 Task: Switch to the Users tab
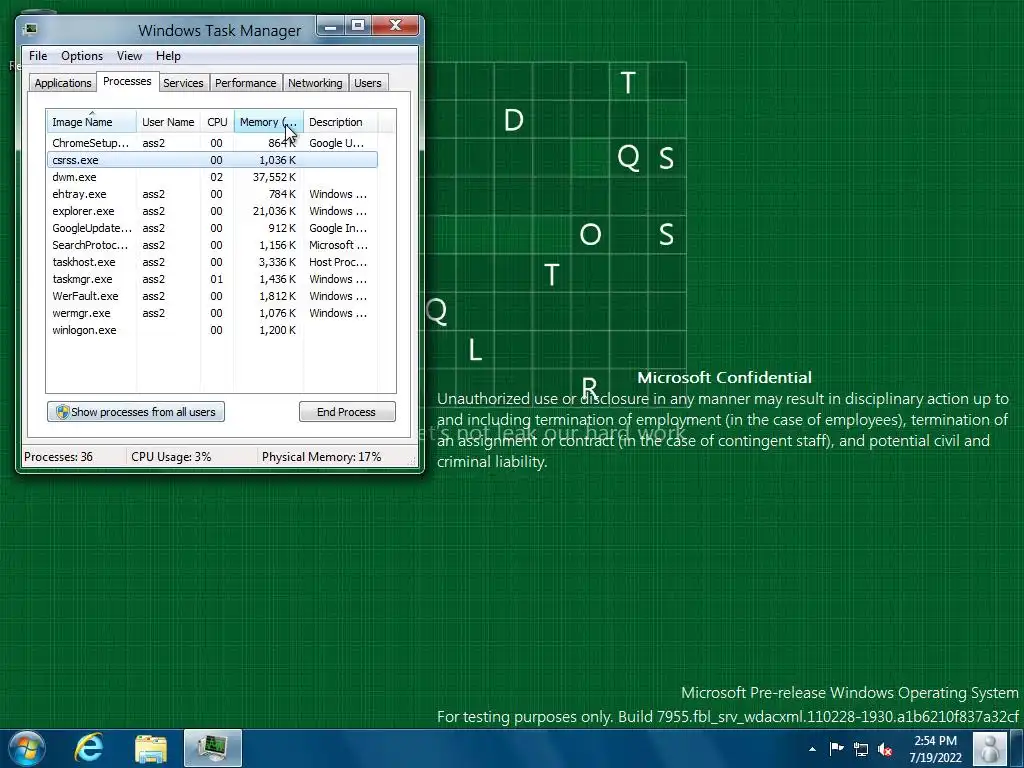tap(368, 83)
